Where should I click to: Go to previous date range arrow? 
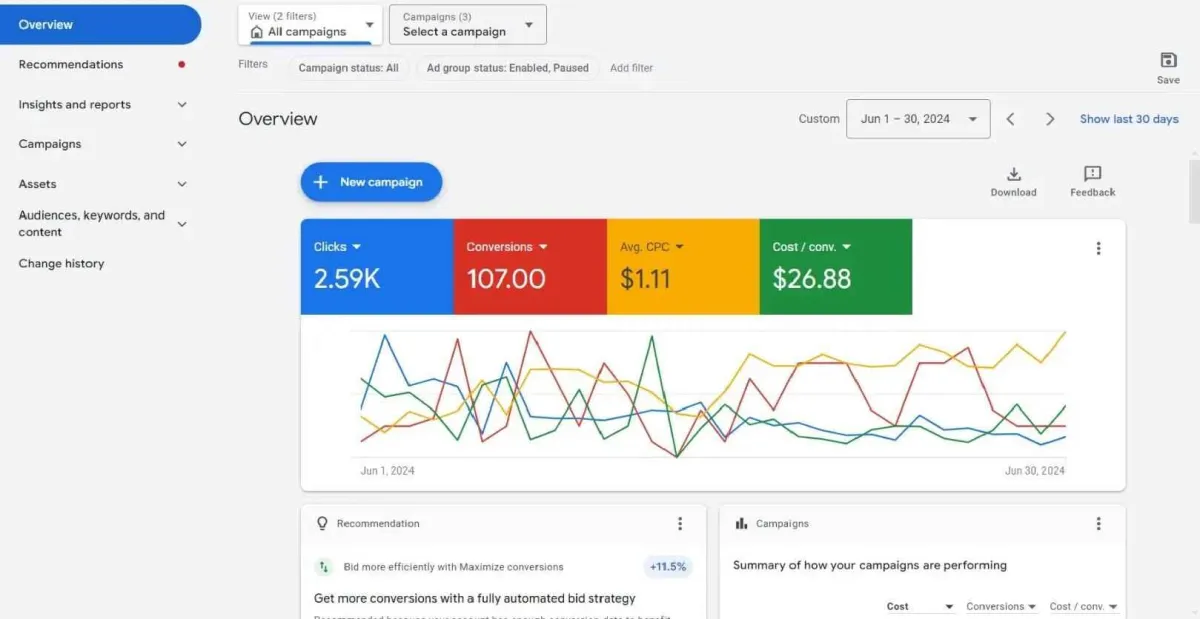click(x=1011, y=119)
